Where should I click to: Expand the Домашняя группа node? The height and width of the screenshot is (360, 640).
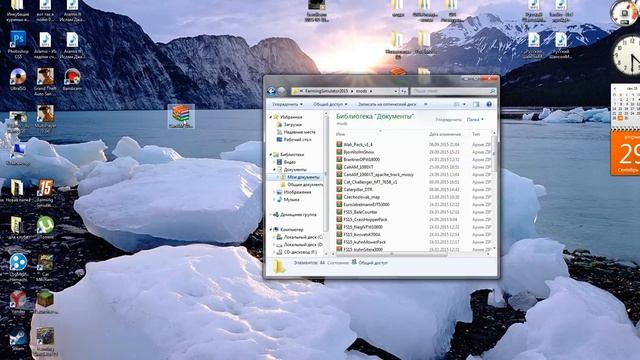[271, 214]
